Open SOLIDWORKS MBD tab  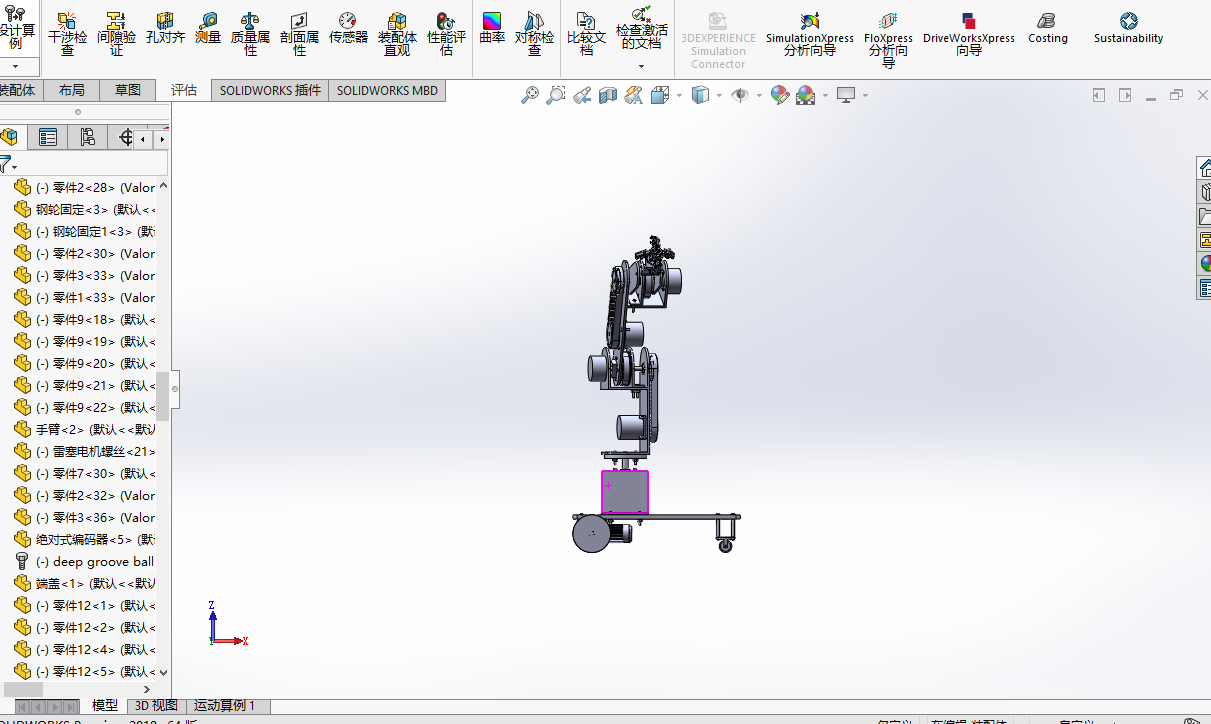(x=387, y=90)
